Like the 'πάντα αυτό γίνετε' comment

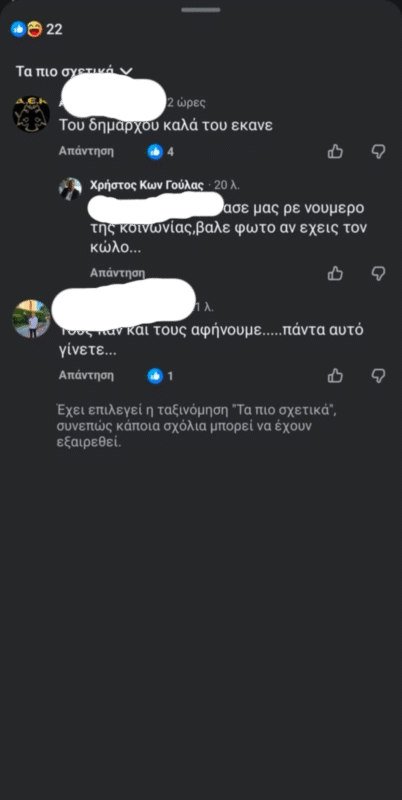(x=335, y=376)
